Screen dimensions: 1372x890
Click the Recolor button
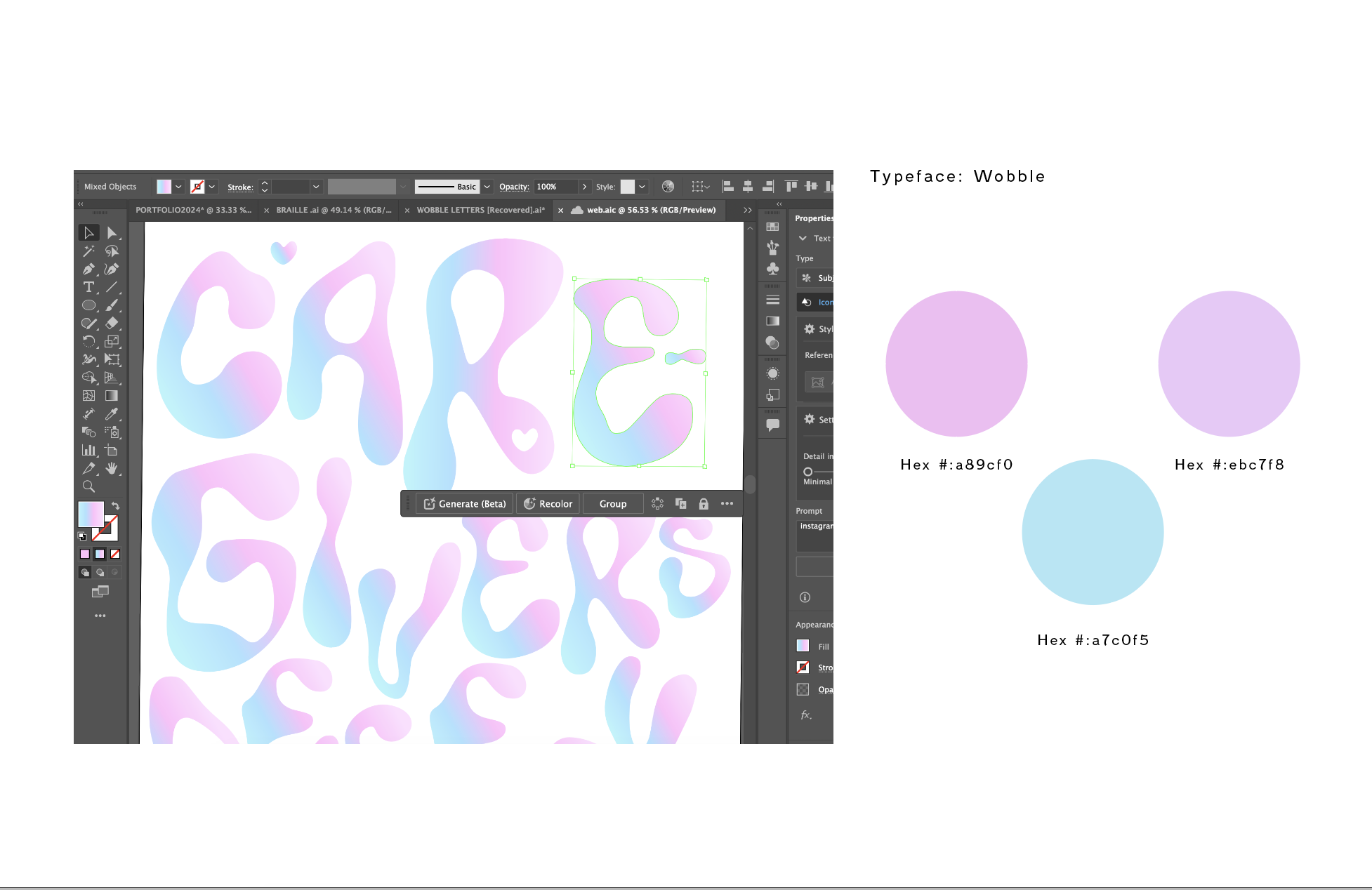click(548, 504)
